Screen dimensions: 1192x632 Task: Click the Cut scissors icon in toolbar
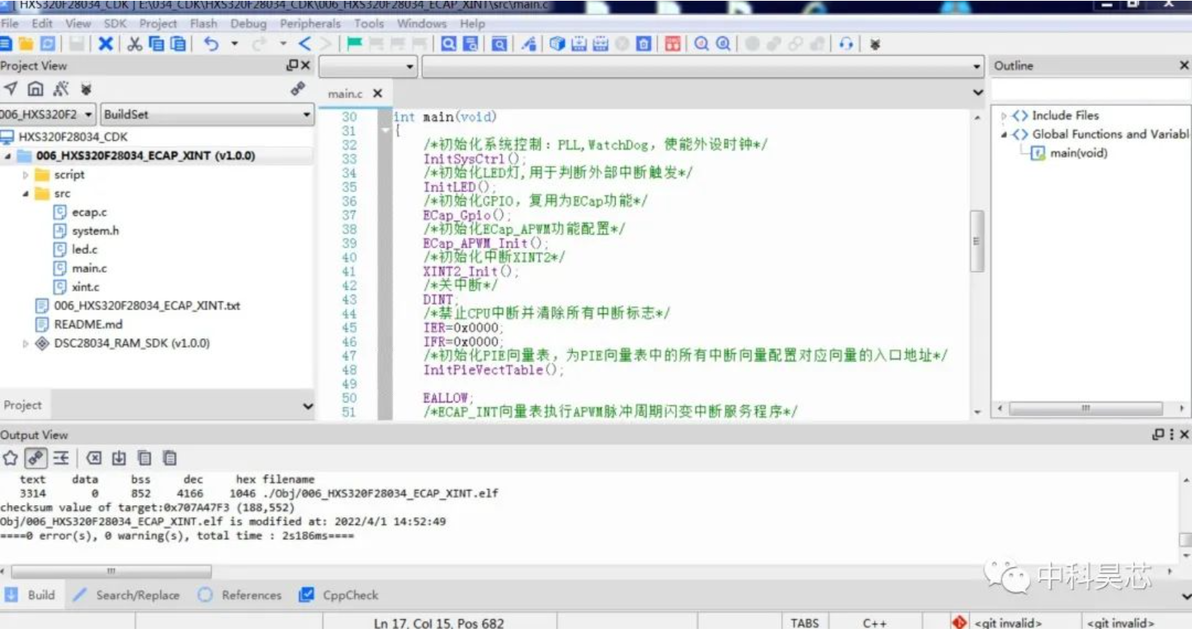tap(135, 44)
